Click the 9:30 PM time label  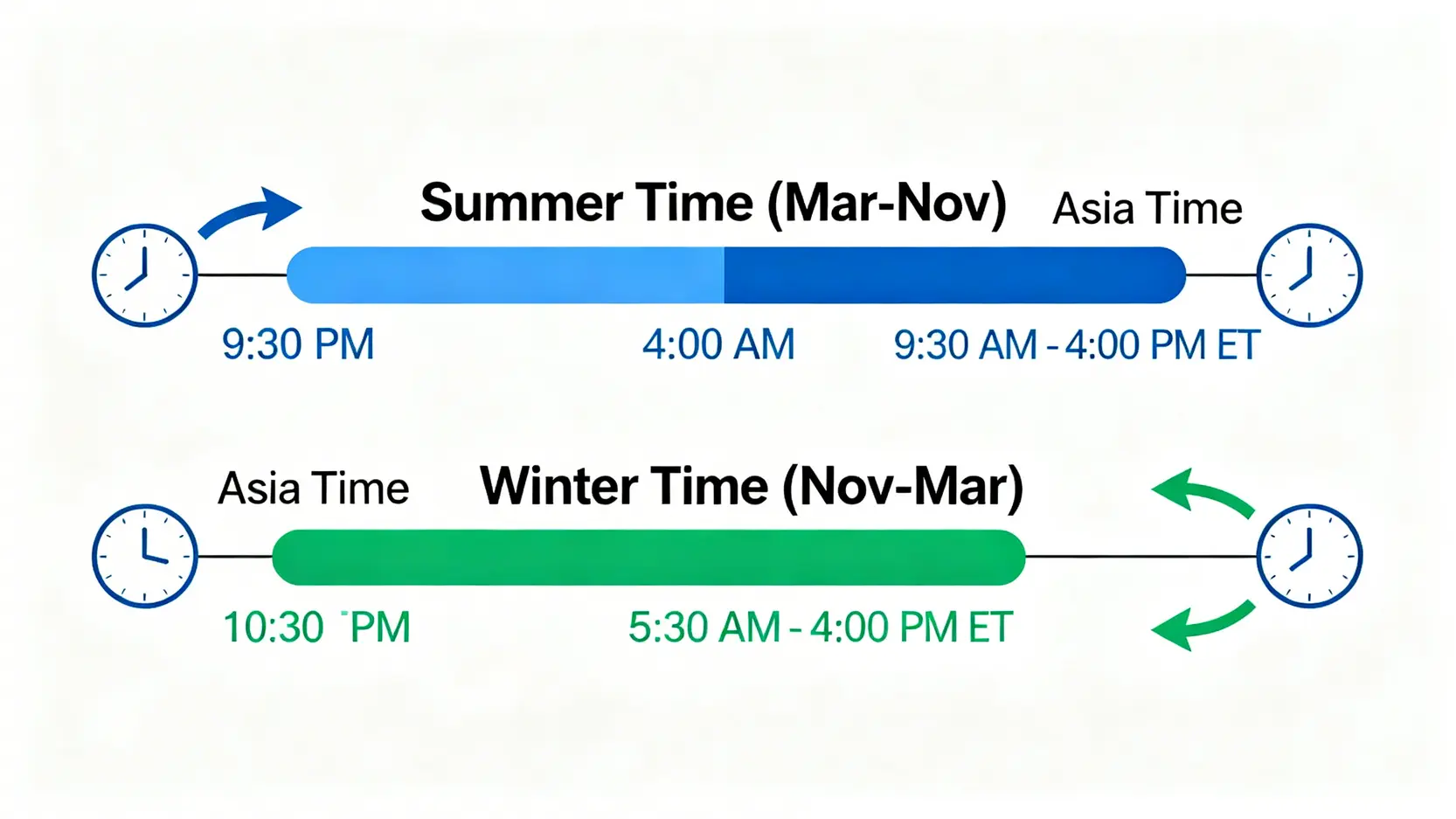coord(298,344)
